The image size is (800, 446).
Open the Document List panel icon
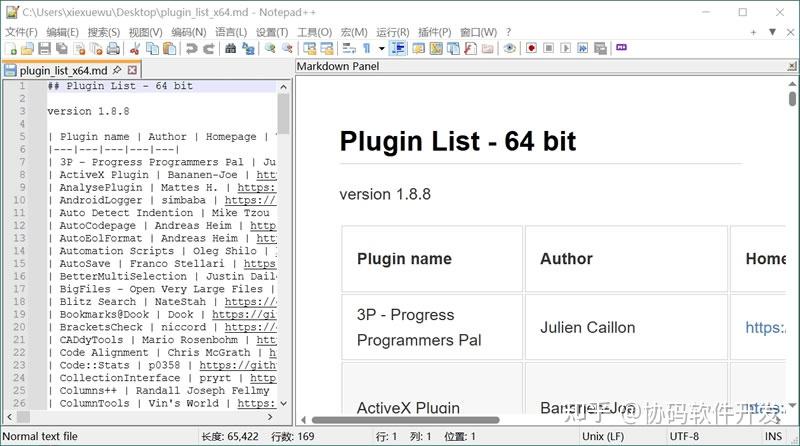tap(453, 48)
